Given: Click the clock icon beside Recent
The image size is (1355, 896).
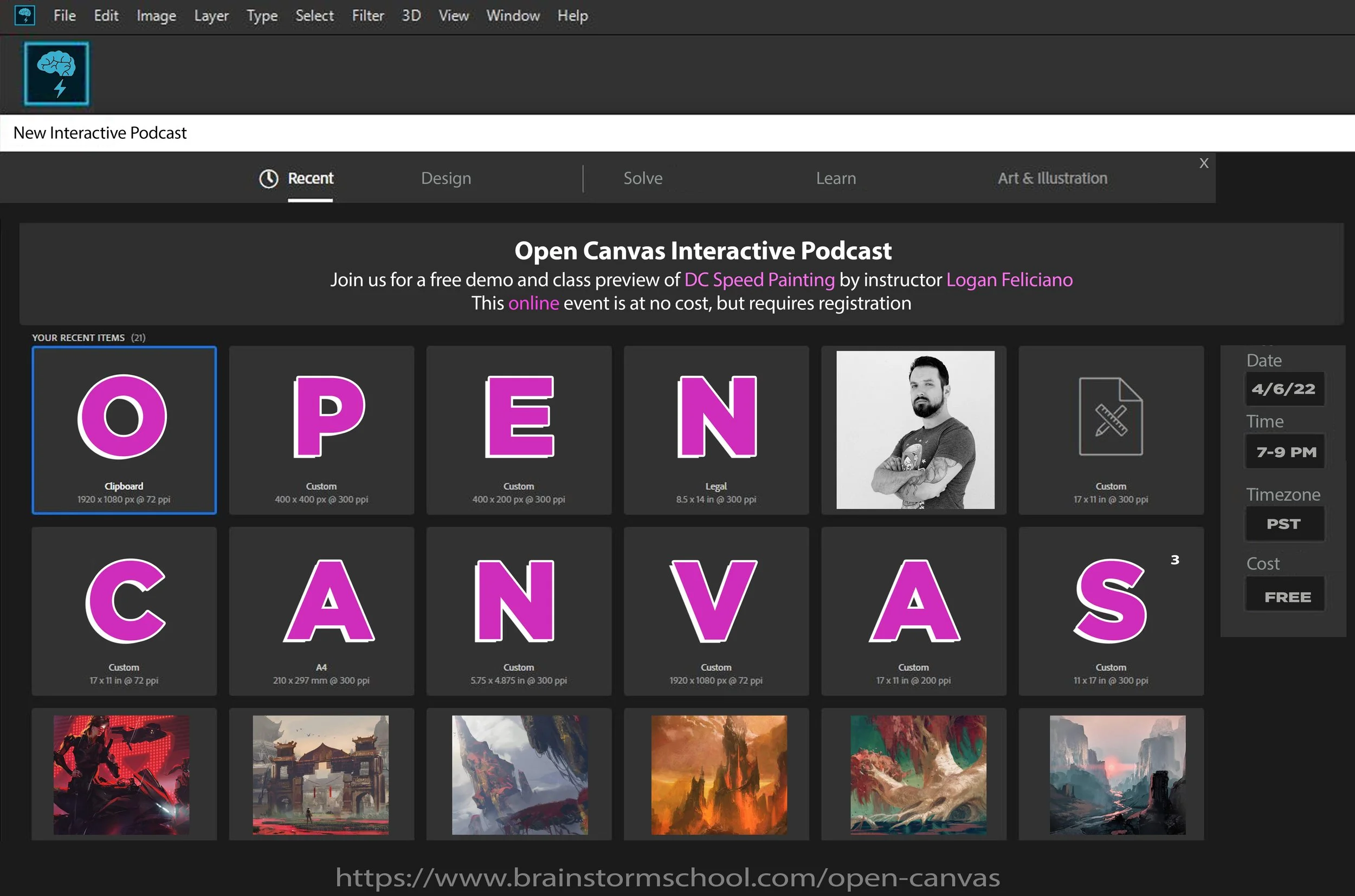Looking at the screenshot, I should pos(268,179).
